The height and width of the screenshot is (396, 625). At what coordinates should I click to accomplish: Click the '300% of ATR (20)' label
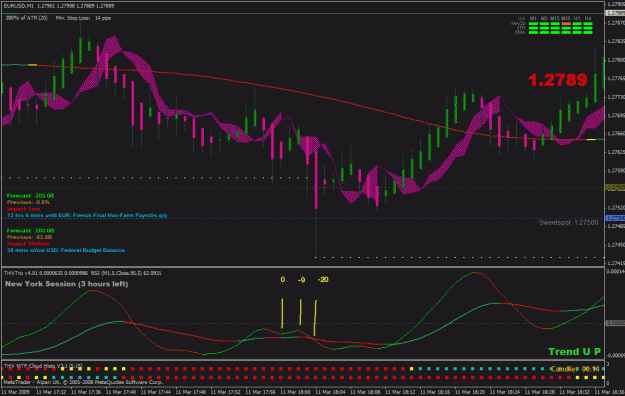(x=27, y=18)
